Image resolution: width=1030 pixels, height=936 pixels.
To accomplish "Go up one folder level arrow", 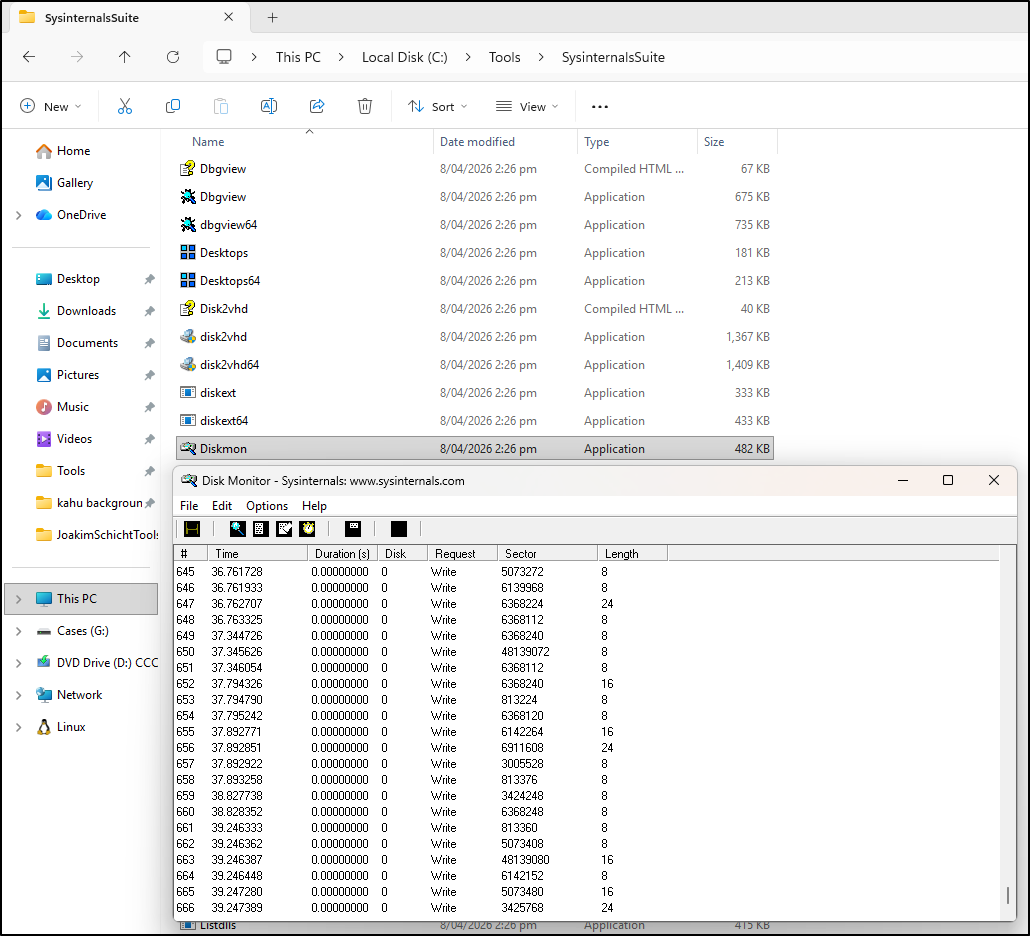I will click(124, 57).
